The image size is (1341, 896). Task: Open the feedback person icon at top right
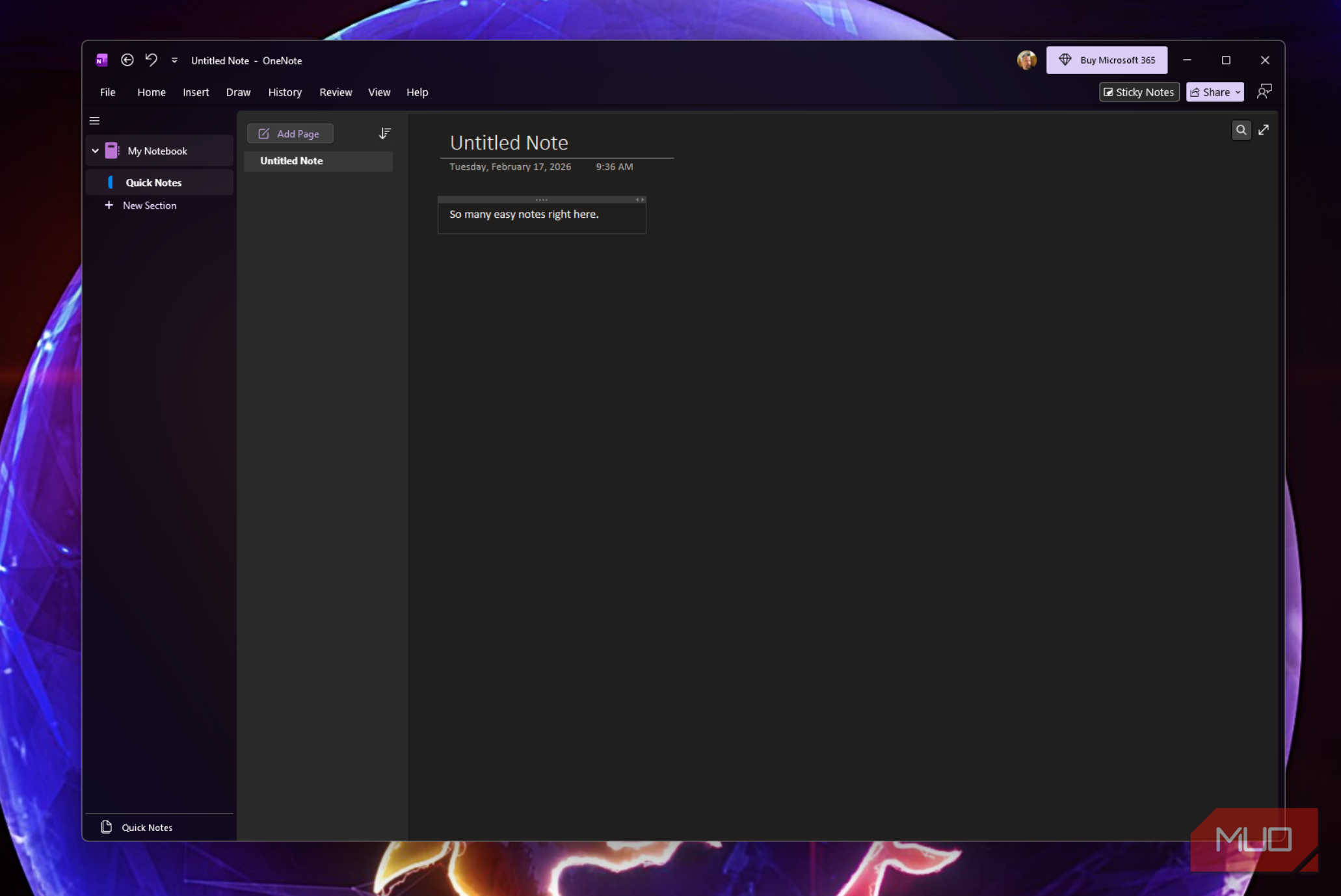[x=1264, y=92]
